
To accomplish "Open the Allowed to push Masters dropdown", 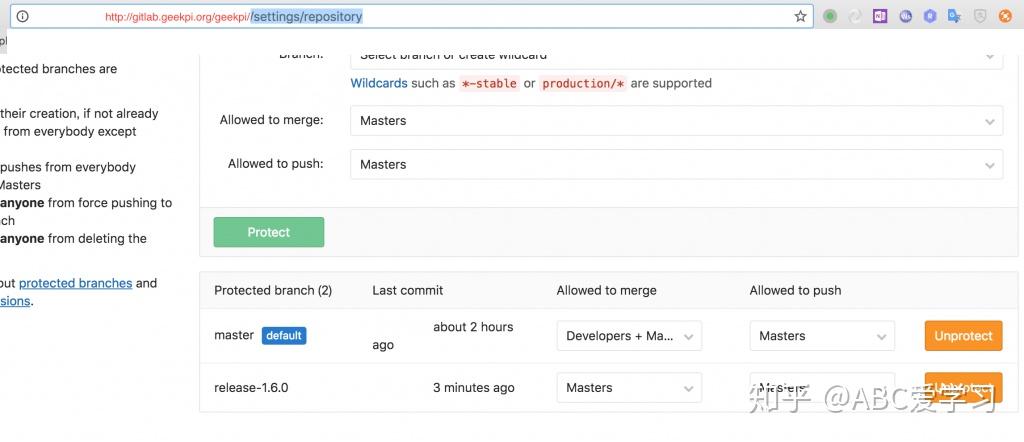I will coord(676,165).
